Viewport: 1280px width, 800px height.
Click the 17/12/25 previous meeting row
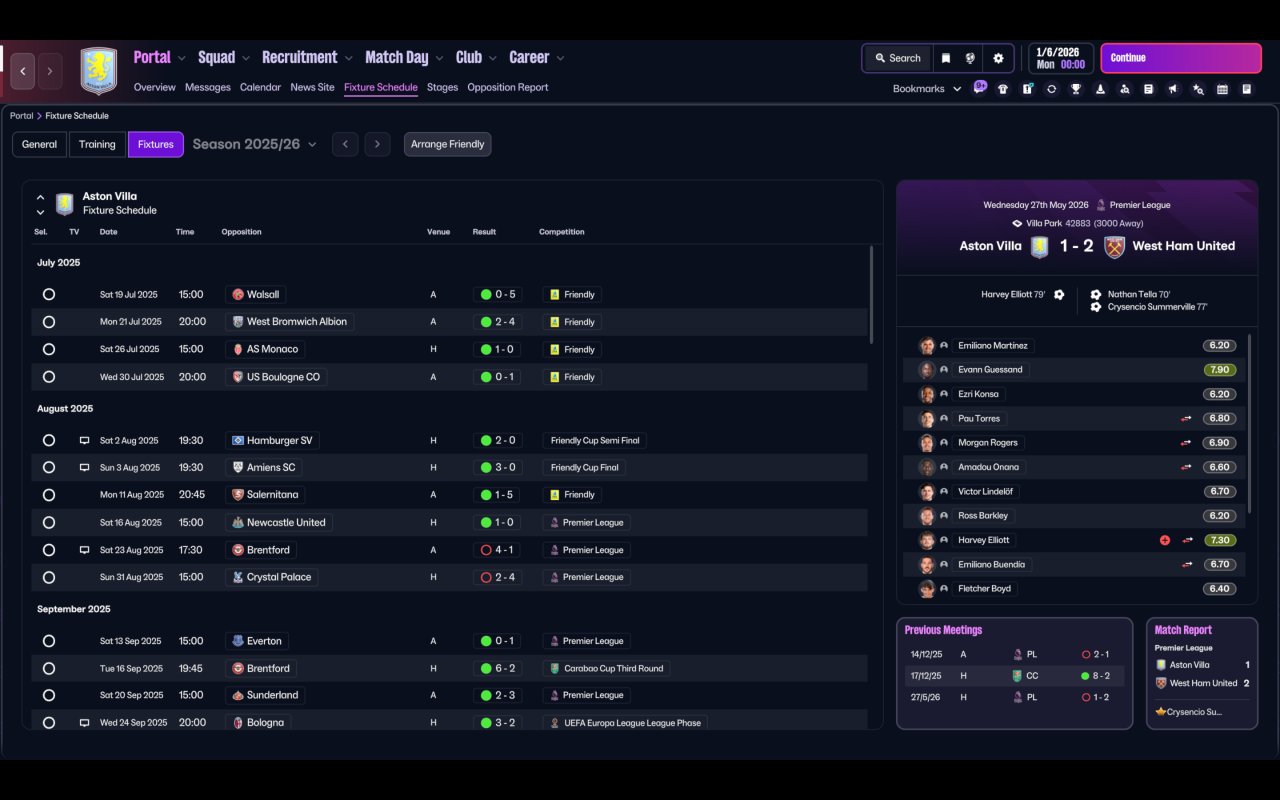[1014, 676]
